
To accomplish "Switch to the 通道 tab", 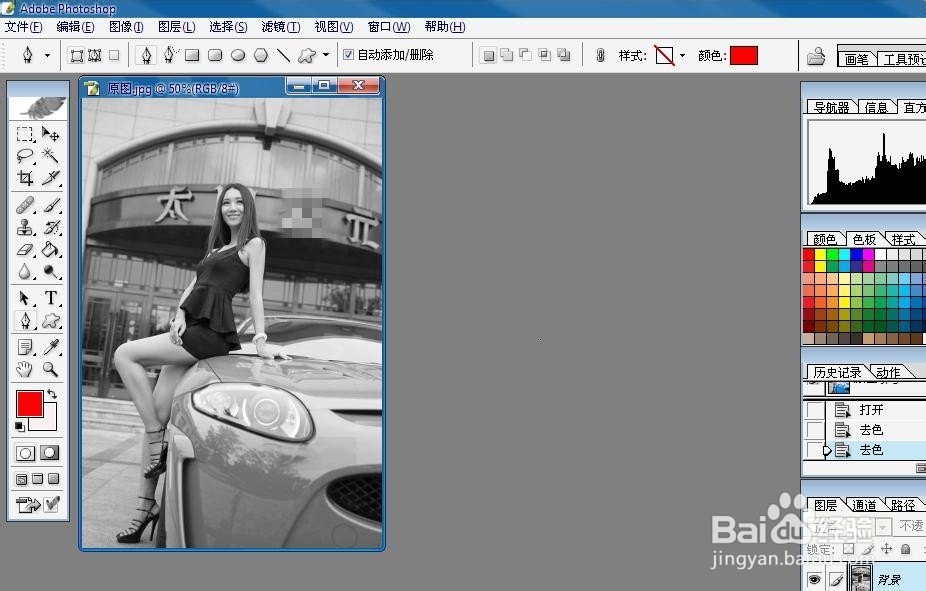I will click(864, 505).
